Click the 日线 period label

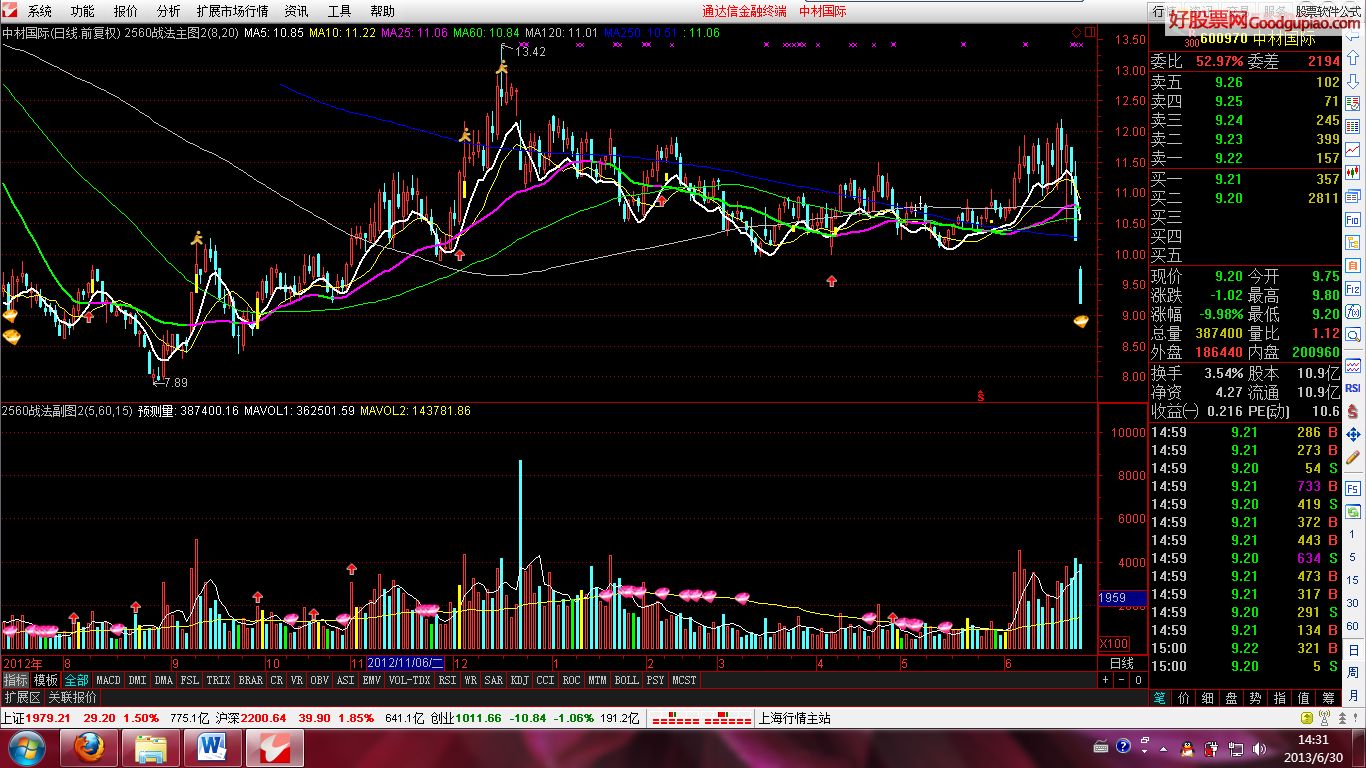point(1122,663)
